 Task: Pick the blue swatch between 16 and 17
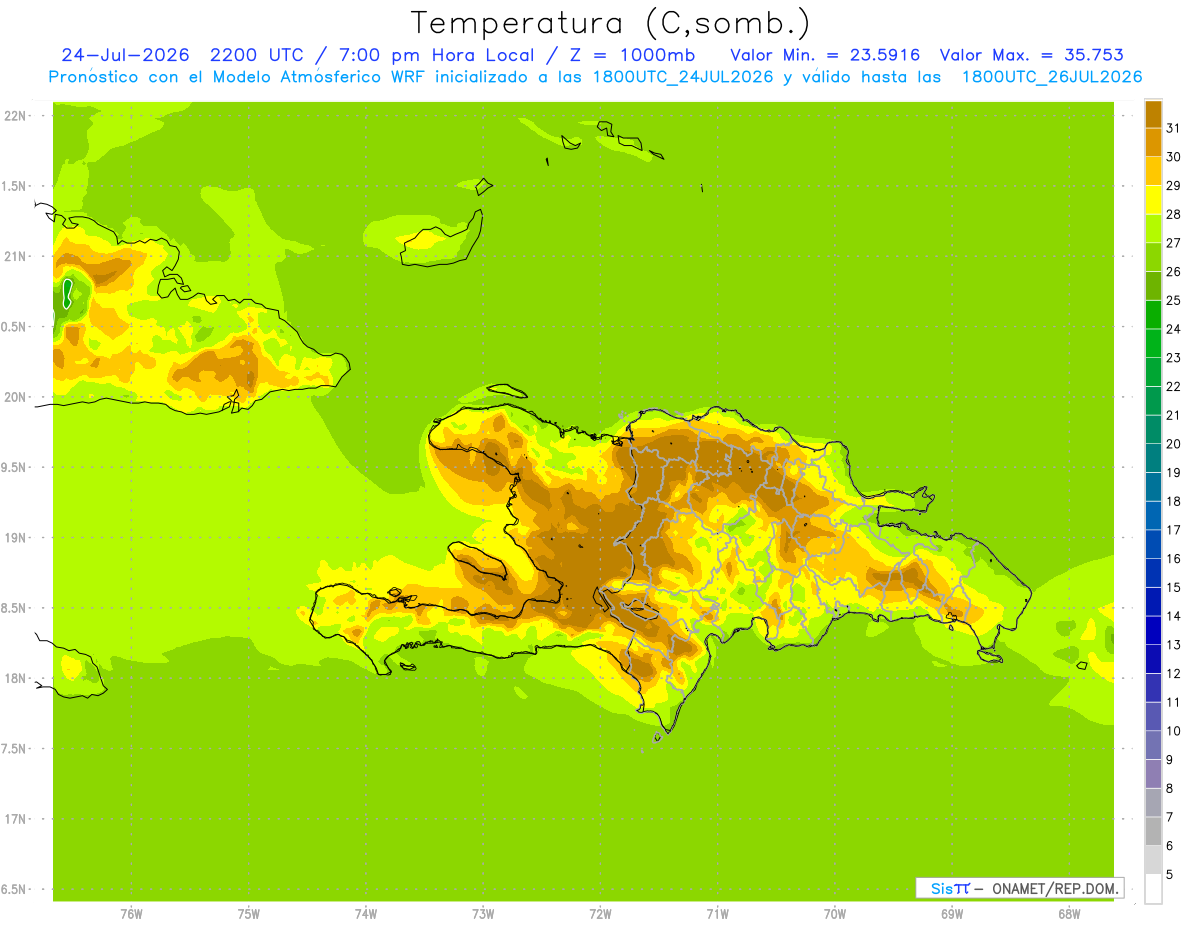coord(1153,544)
